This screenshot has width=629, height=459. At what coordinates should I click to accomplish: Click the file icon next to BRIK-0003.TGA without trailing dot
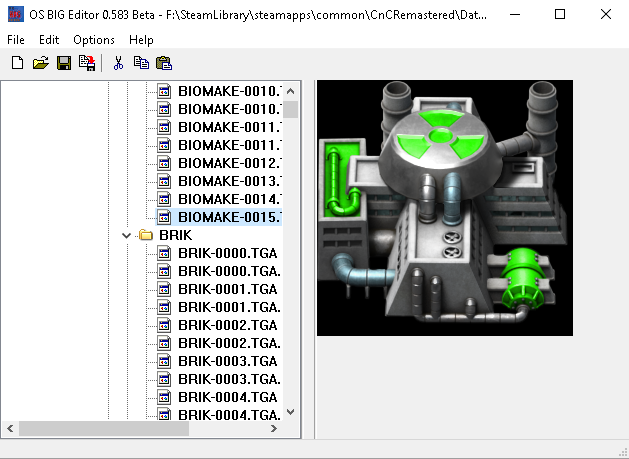click(x=164, y=361)
